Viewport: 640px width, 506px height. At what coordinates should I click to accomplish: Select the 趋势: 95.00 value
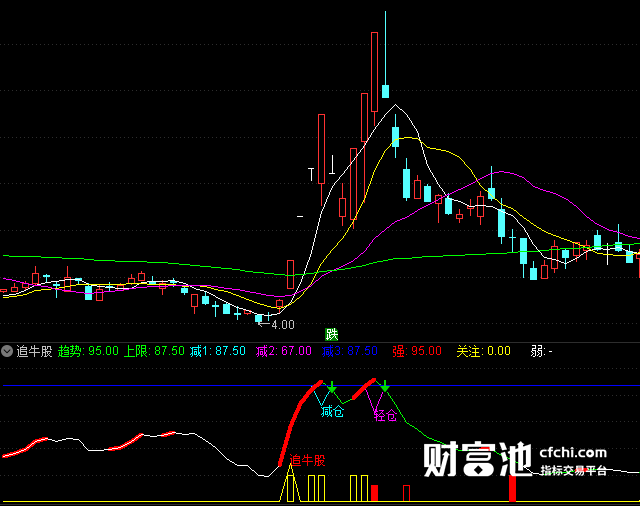pyautogui.click(x=88, y=351)
